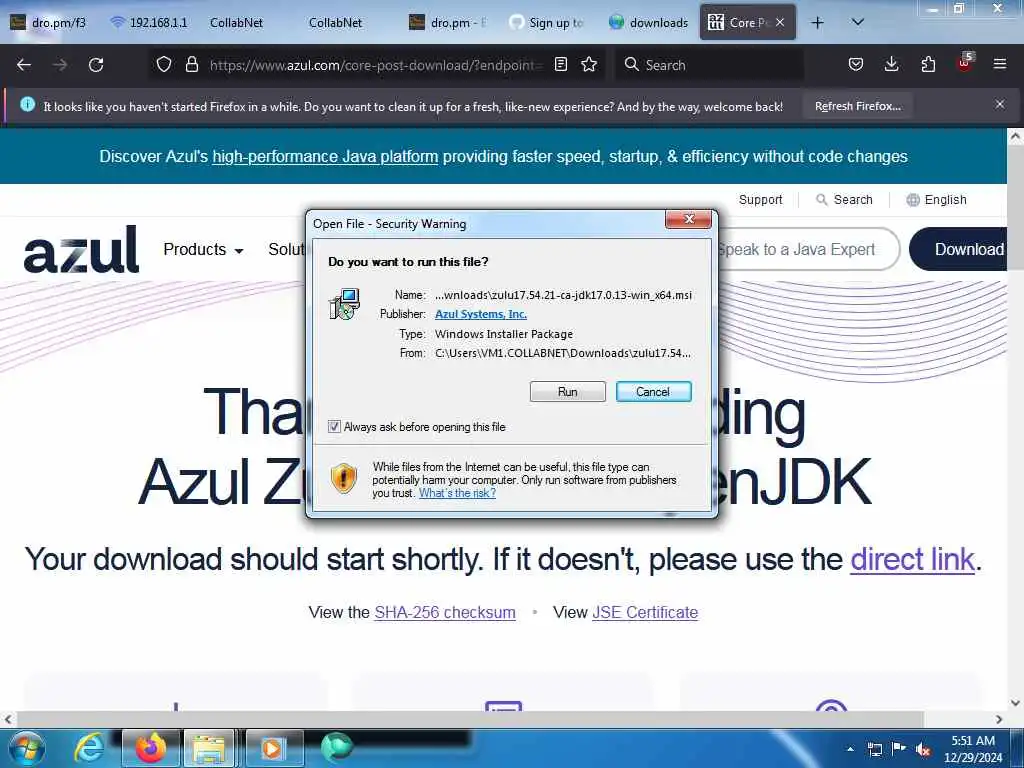
Task: Click the azul.com URL address field
Action: pos(376,65)
